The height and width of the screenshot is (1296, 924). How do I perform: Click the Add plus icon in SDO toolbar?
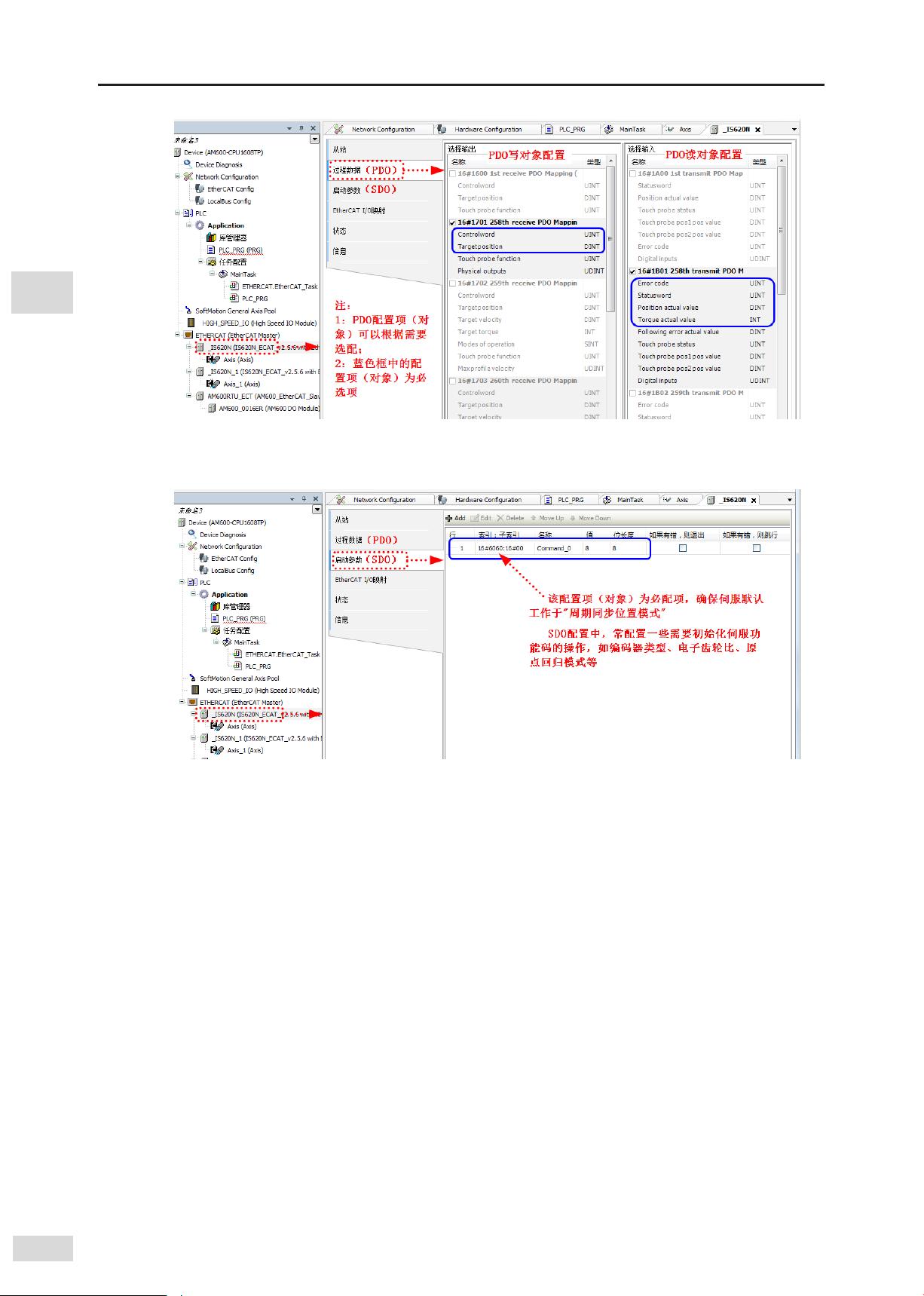point(450,519)
